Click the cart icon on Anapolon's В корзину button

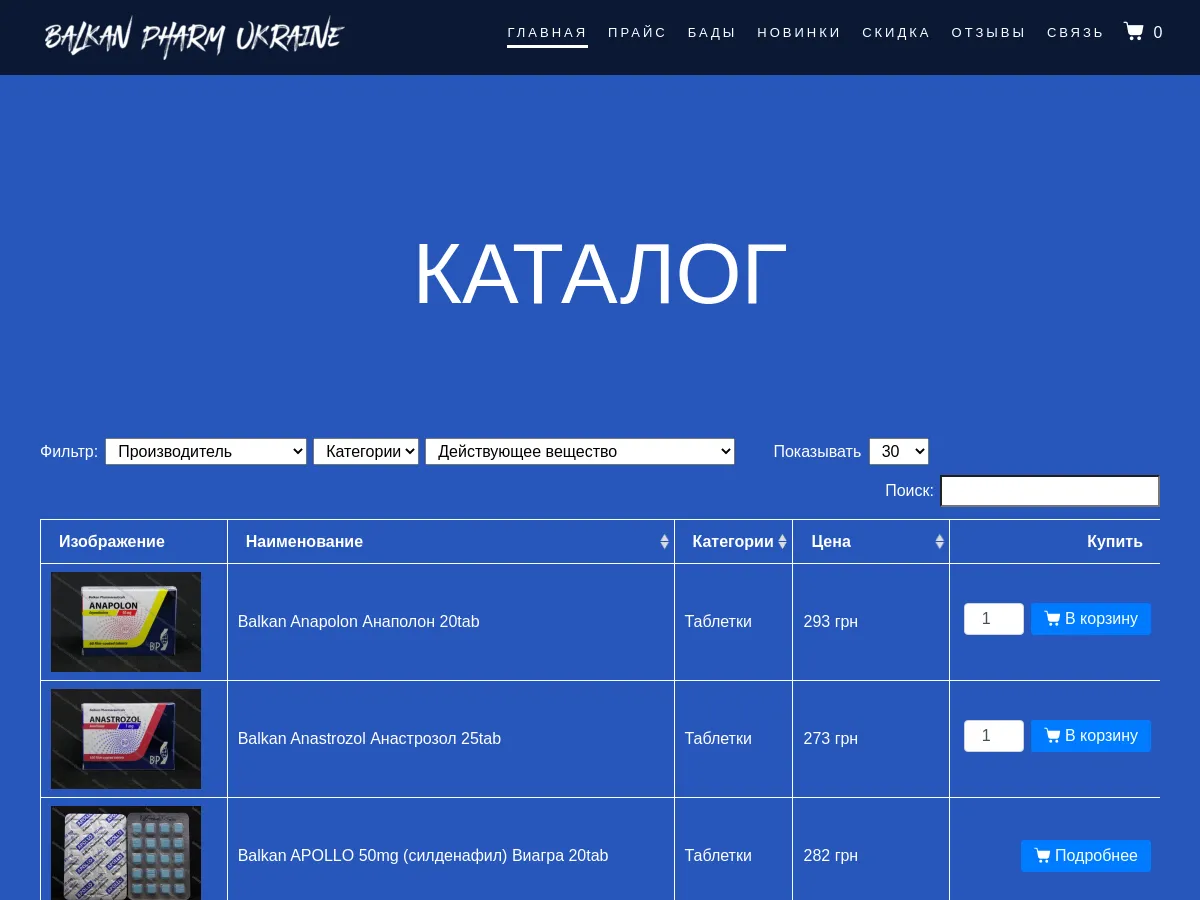click(x=1053, y=618)
